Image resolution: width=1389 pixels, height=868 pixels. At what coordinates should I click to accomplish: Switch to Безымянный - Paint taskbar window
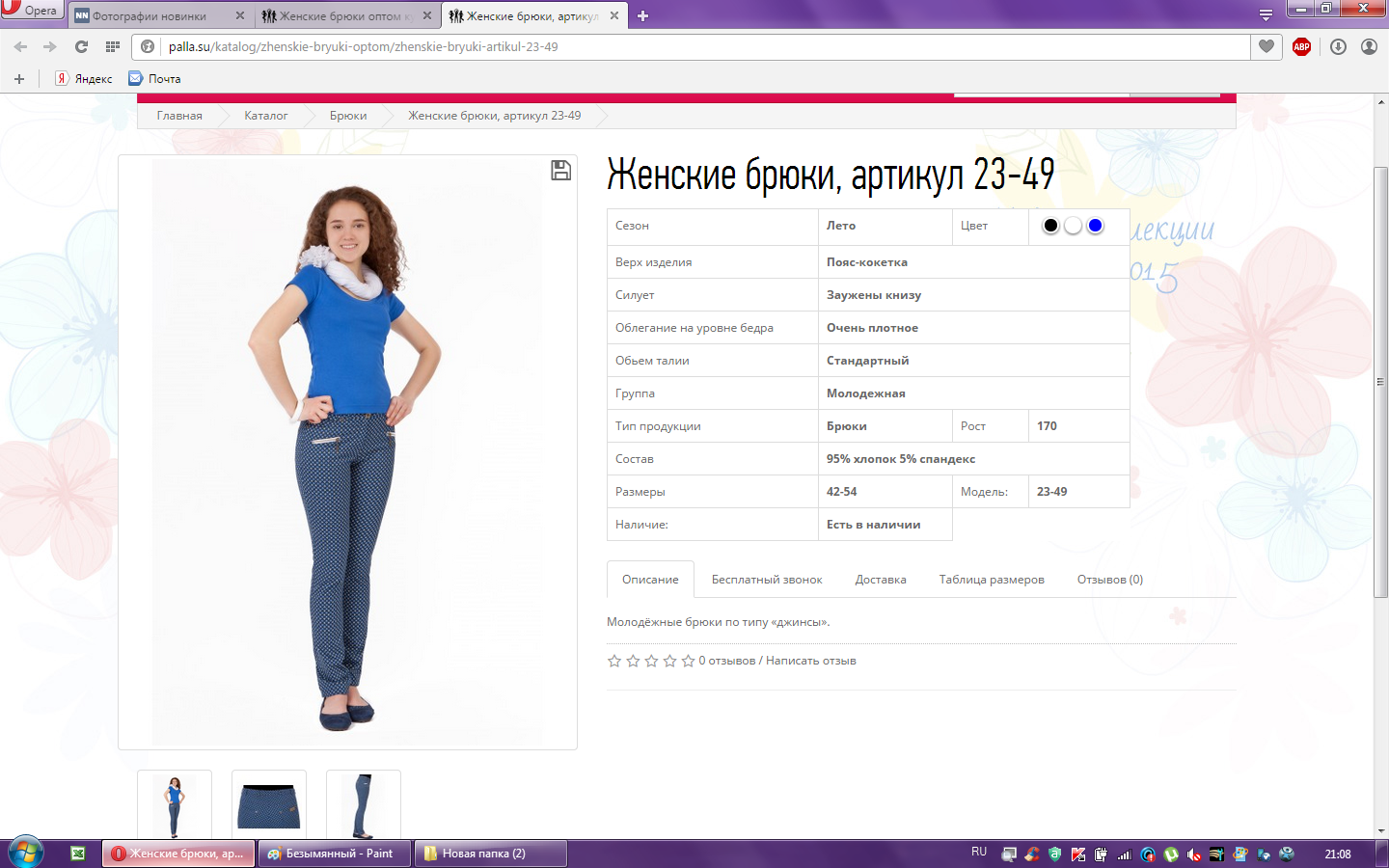click(335, 854)
